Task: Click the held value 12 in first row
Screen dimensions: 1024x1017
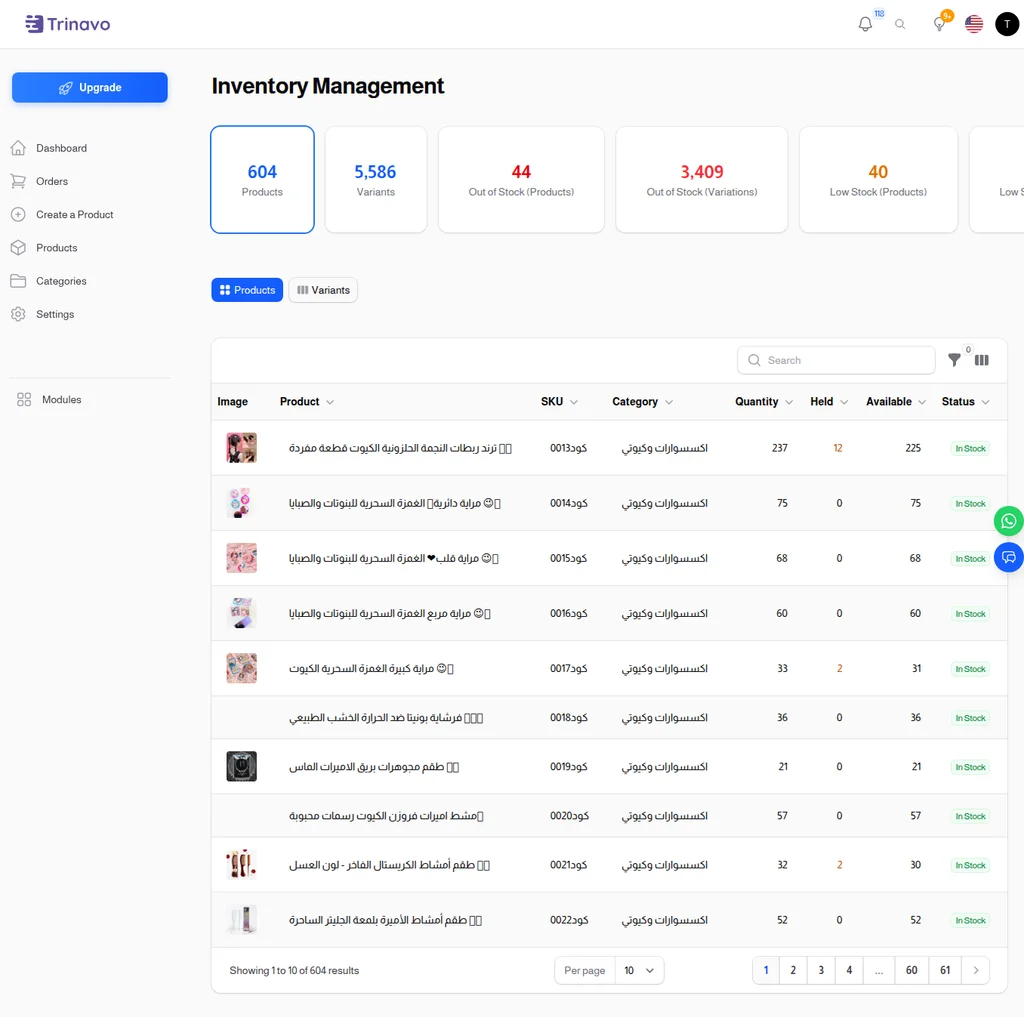Action: (x=838, y=448)
